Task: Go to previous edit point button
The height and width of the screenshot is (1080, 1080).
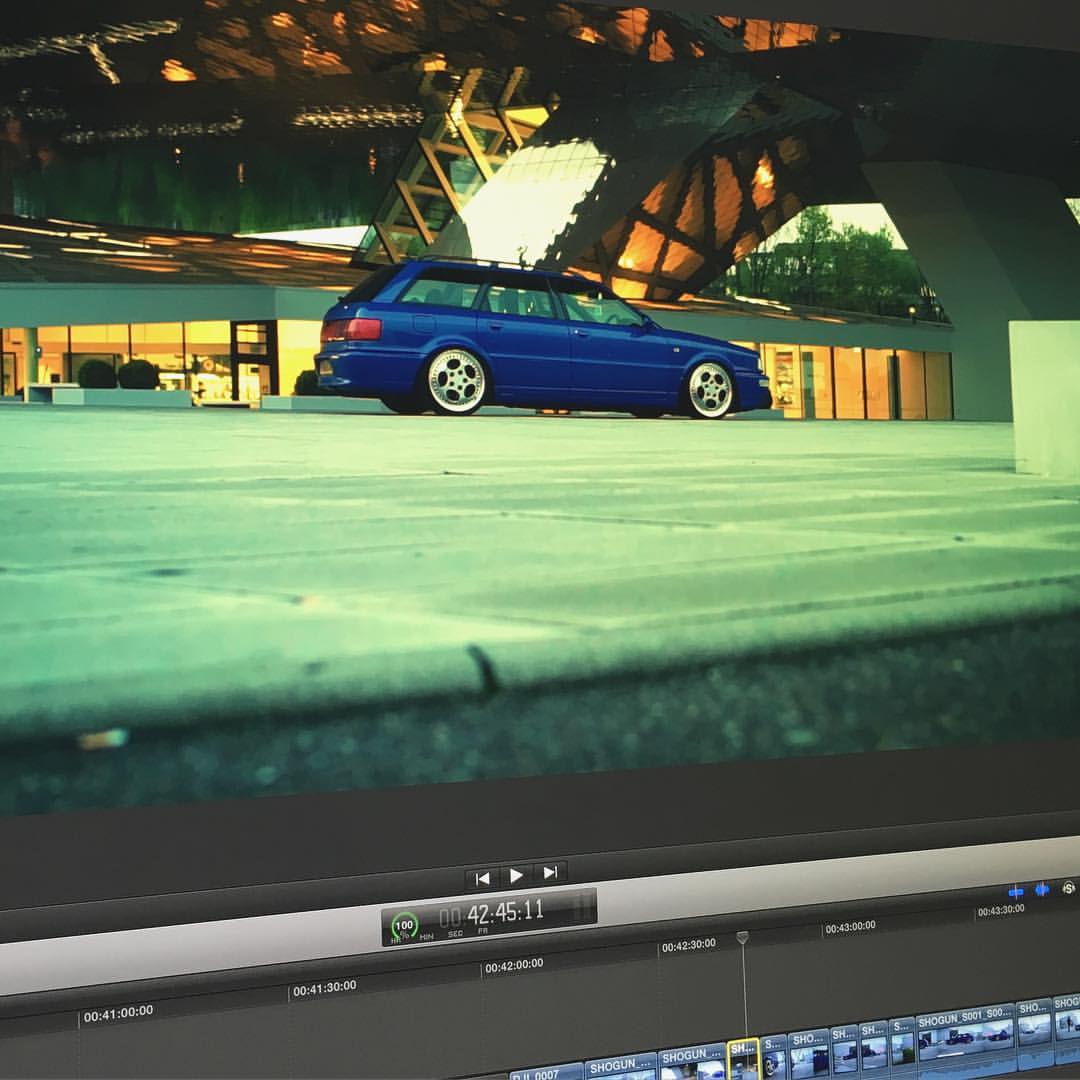Action: point(483,878)
